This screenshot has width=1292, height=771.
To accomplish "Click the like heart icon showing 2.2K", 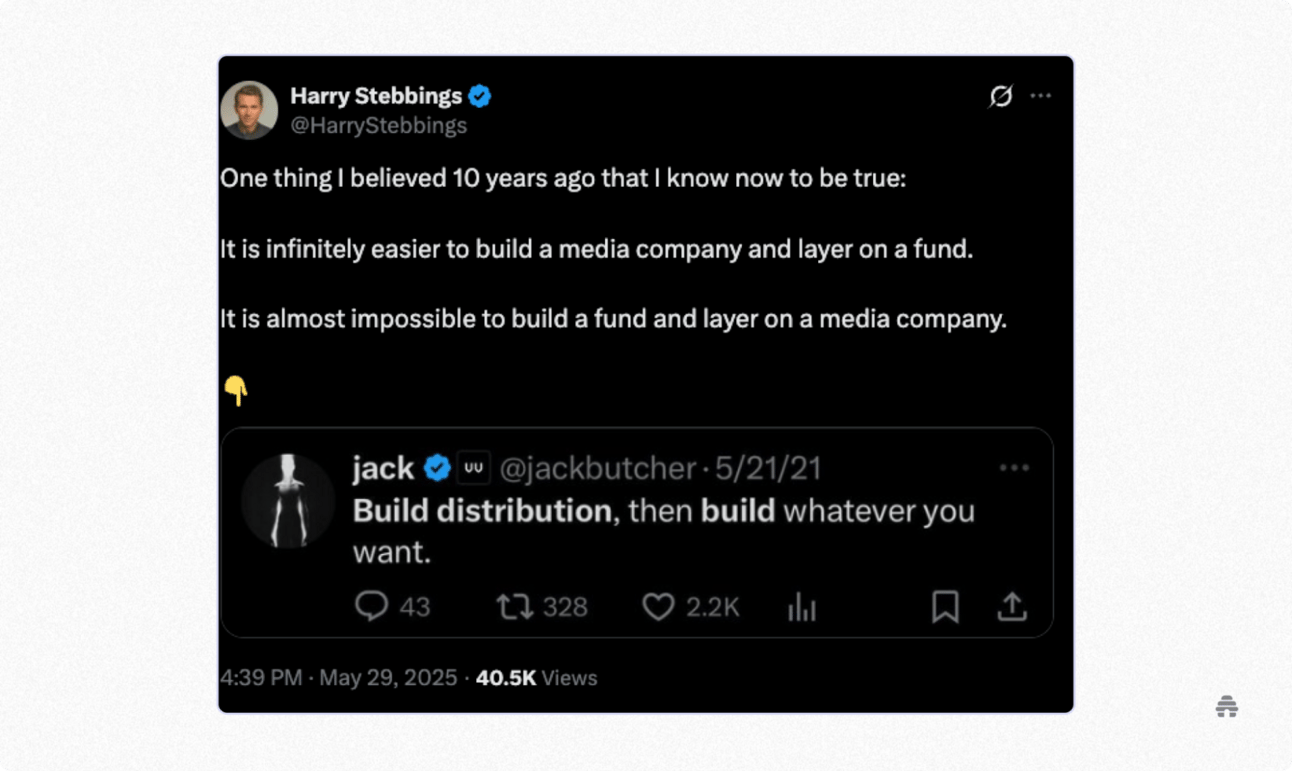I will click(x=659, y=607).
